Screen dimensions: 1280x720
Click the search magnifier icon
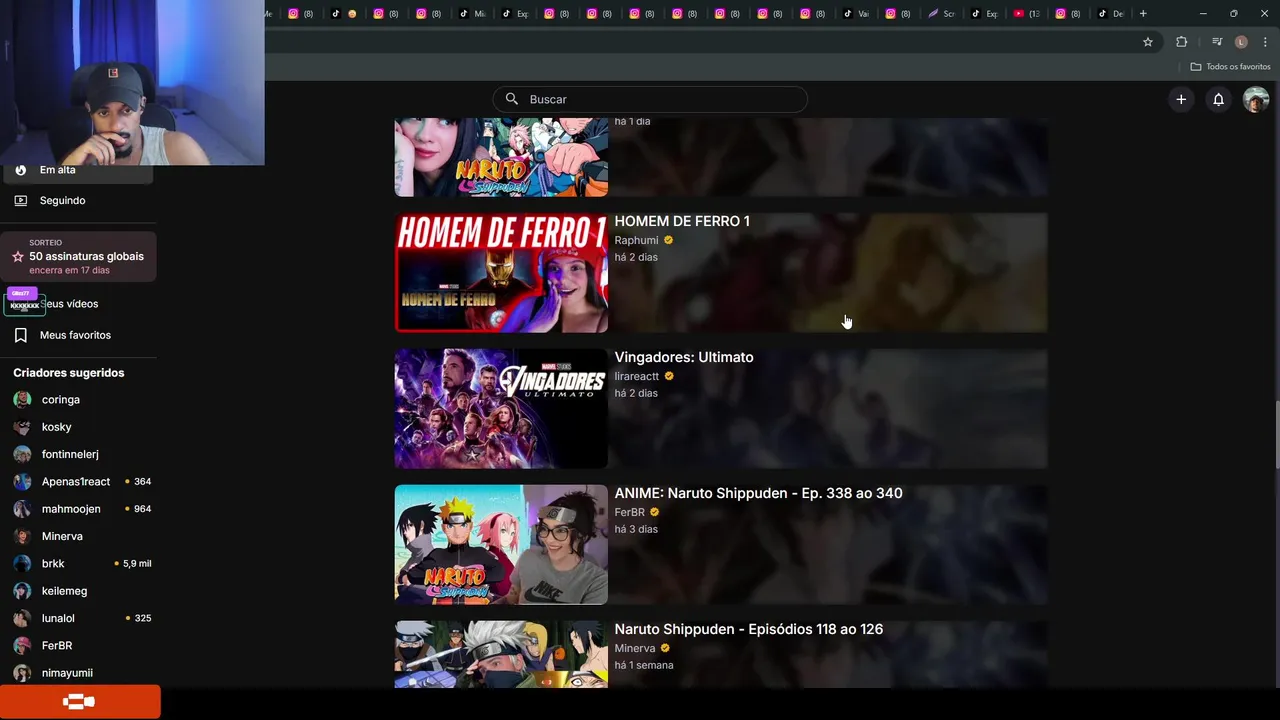(512, 99)
